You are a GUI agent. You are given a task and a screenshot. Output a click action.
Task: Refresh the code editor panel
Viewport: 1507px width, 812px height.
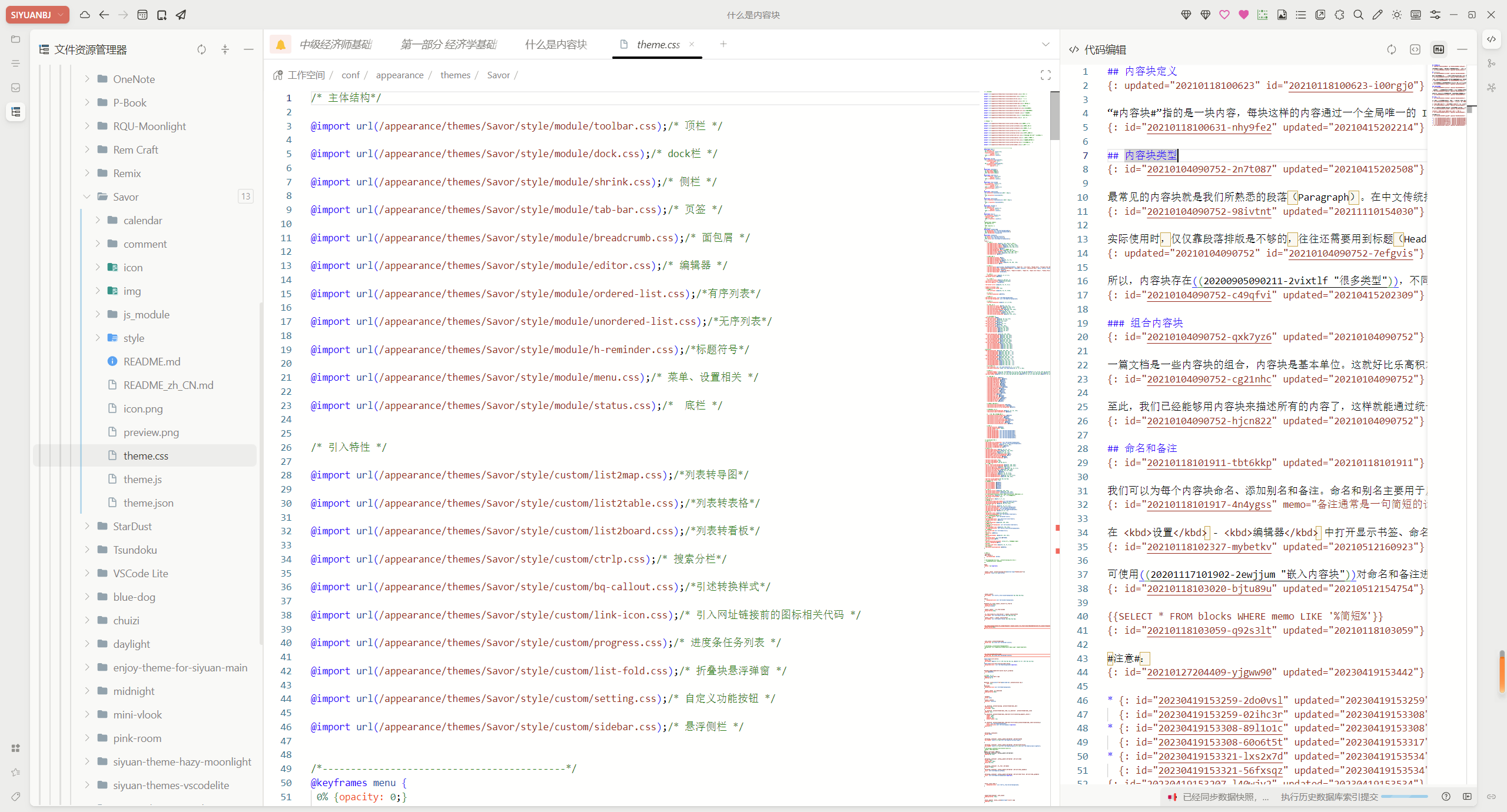pos(1392,49)
